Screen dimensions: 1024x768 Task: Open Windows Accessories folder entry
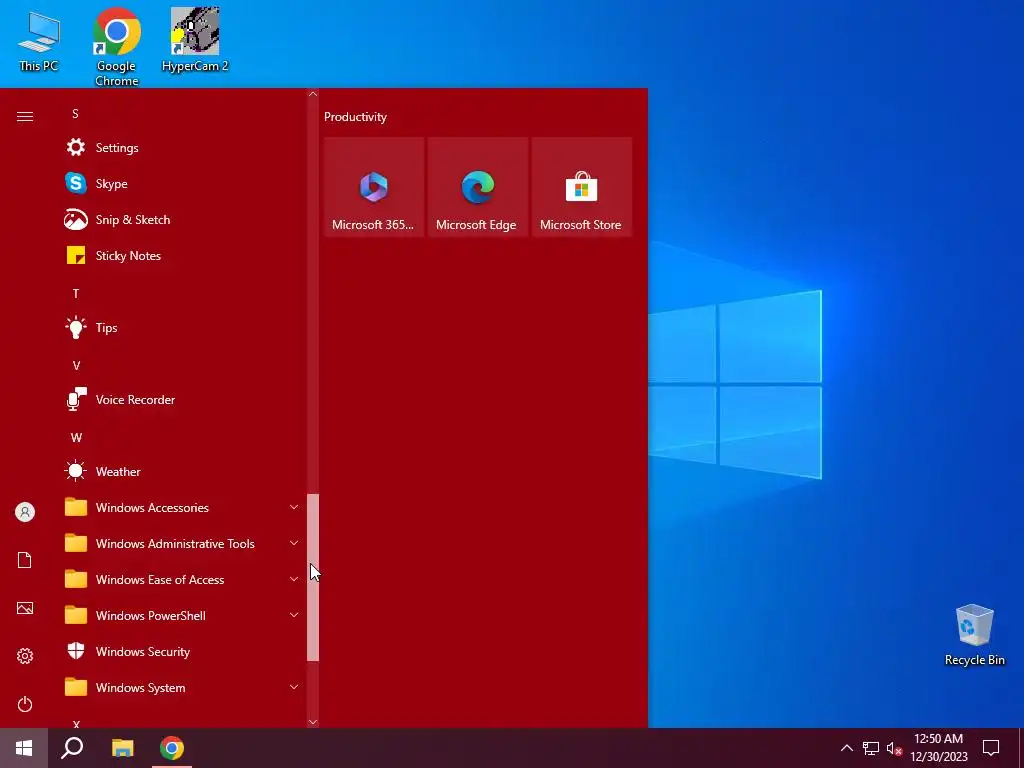(x=182, y=507)
